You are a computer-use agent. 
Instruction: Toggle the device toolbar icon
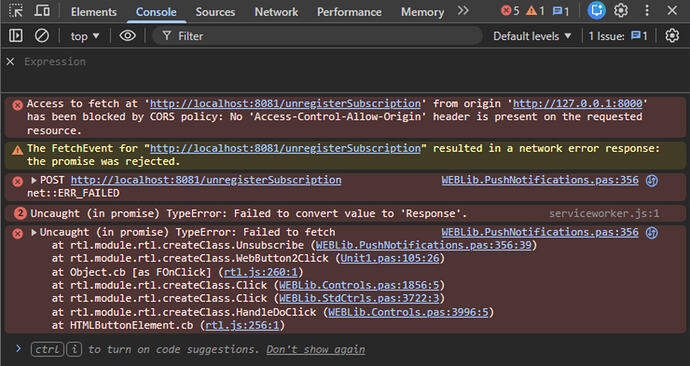coord(42,11)
